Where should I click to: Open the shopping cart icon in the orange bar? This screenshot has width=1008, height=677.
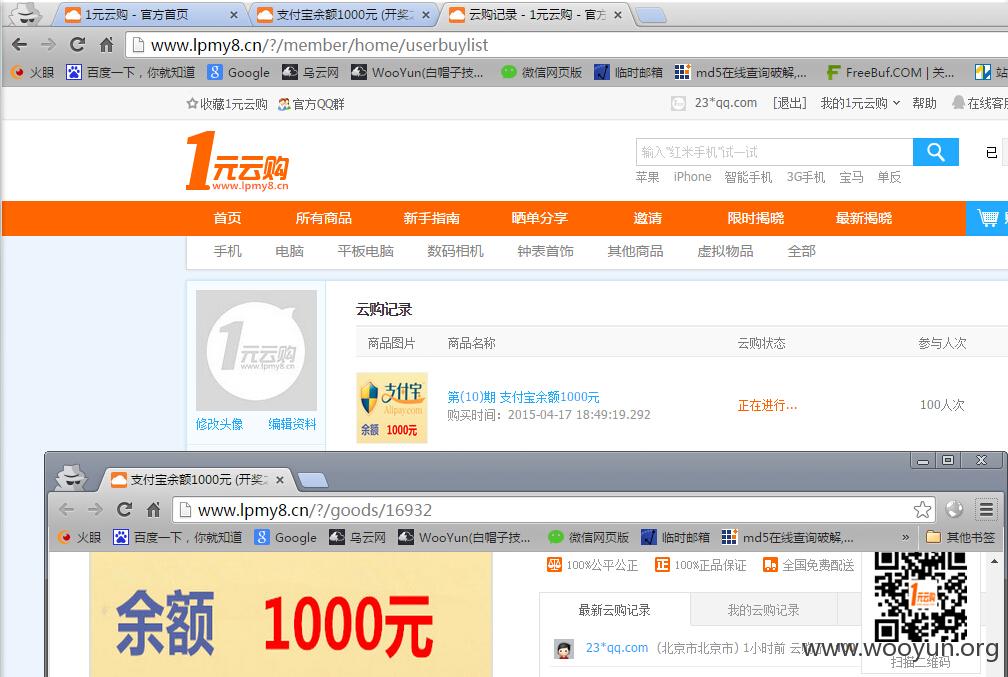tap(987, 218)
